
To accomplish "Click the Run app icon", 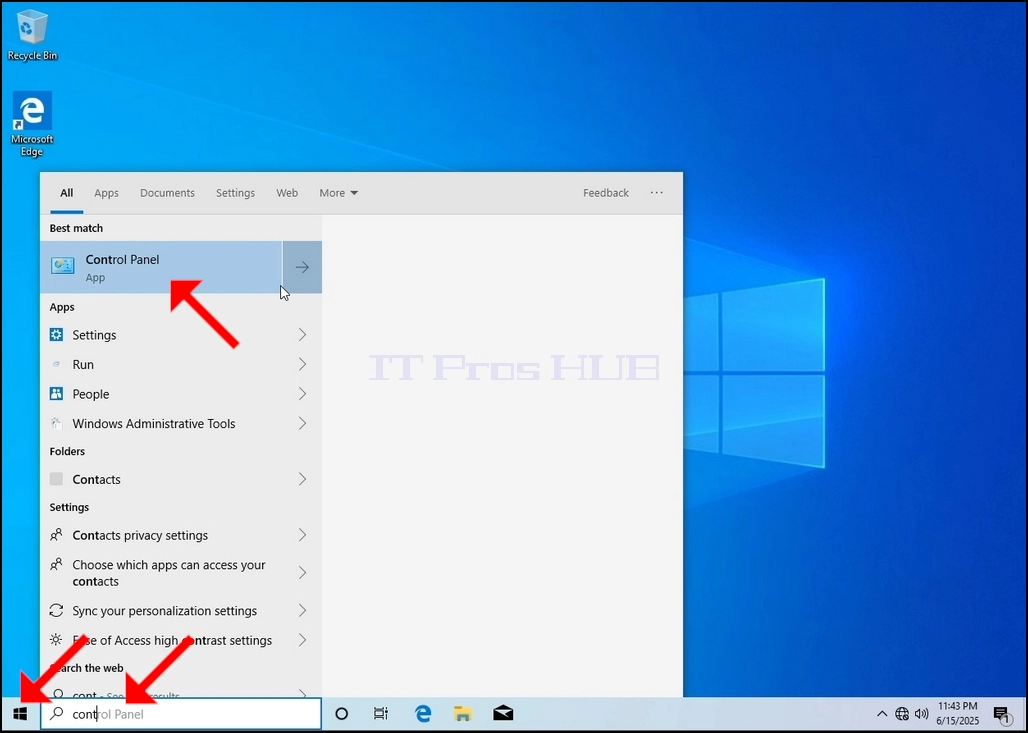I will 56,364.
